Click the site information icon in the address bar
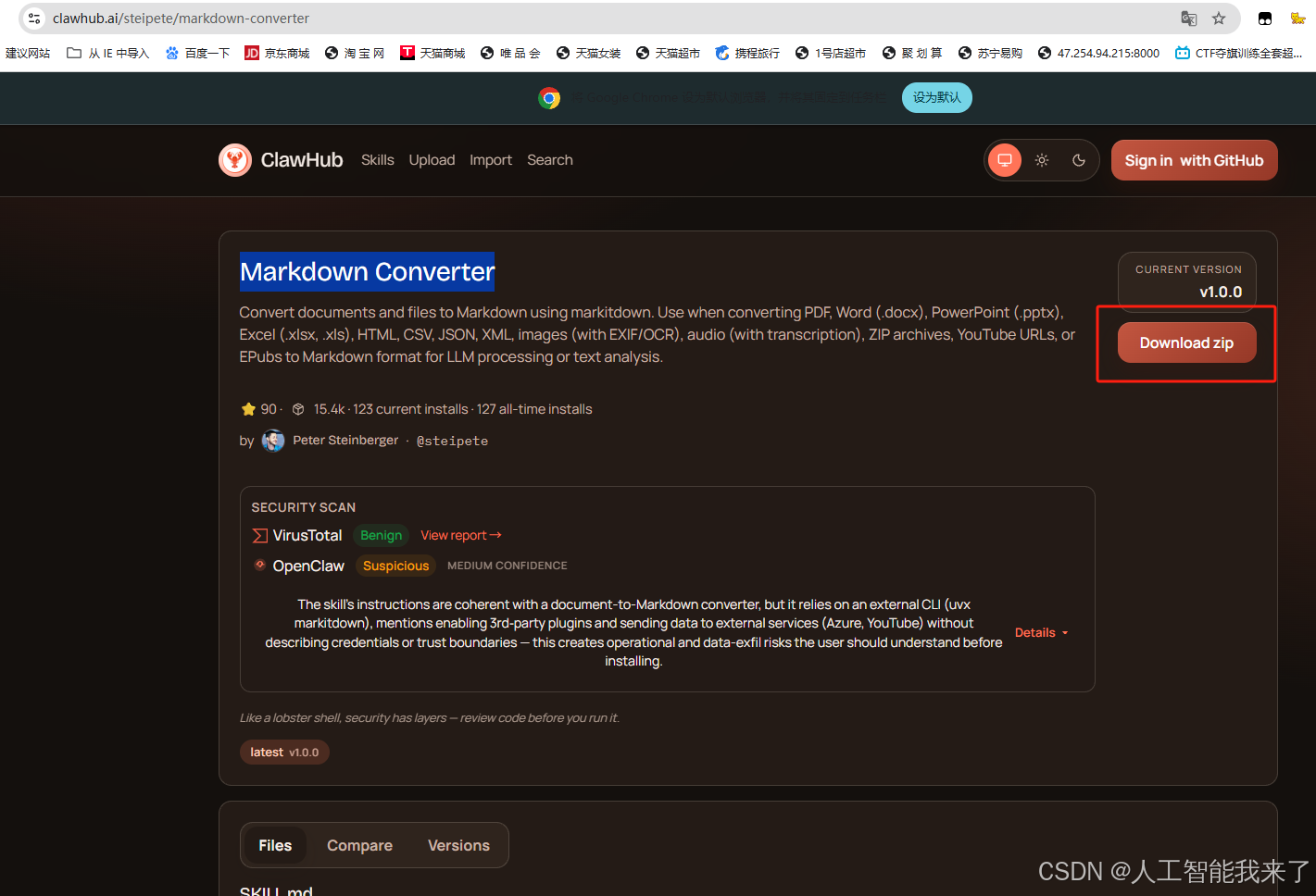The height and width of the screenshot is (896, 1316). [34, 19]
